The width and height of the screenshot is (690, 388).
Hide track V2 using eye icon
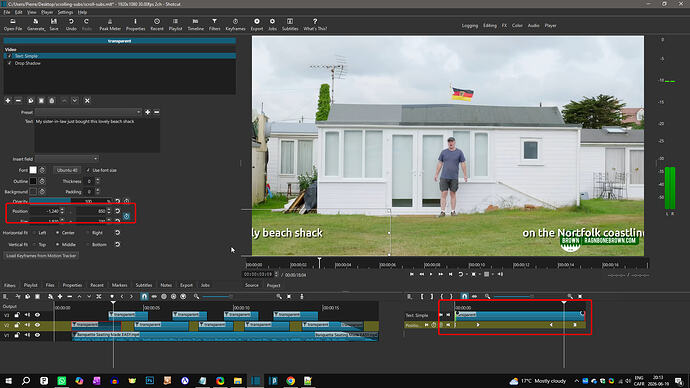pos(37,325)
